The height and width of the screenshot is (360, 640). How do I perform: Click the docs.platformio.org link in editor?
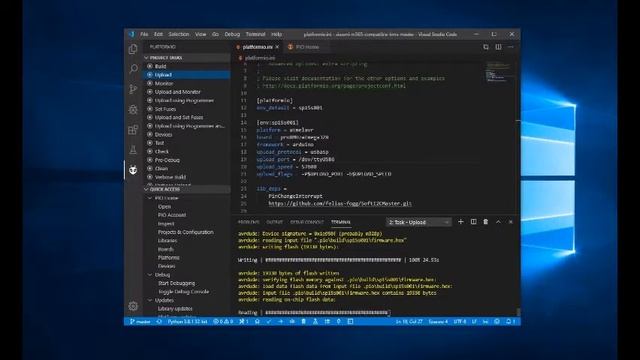(334, 86)
